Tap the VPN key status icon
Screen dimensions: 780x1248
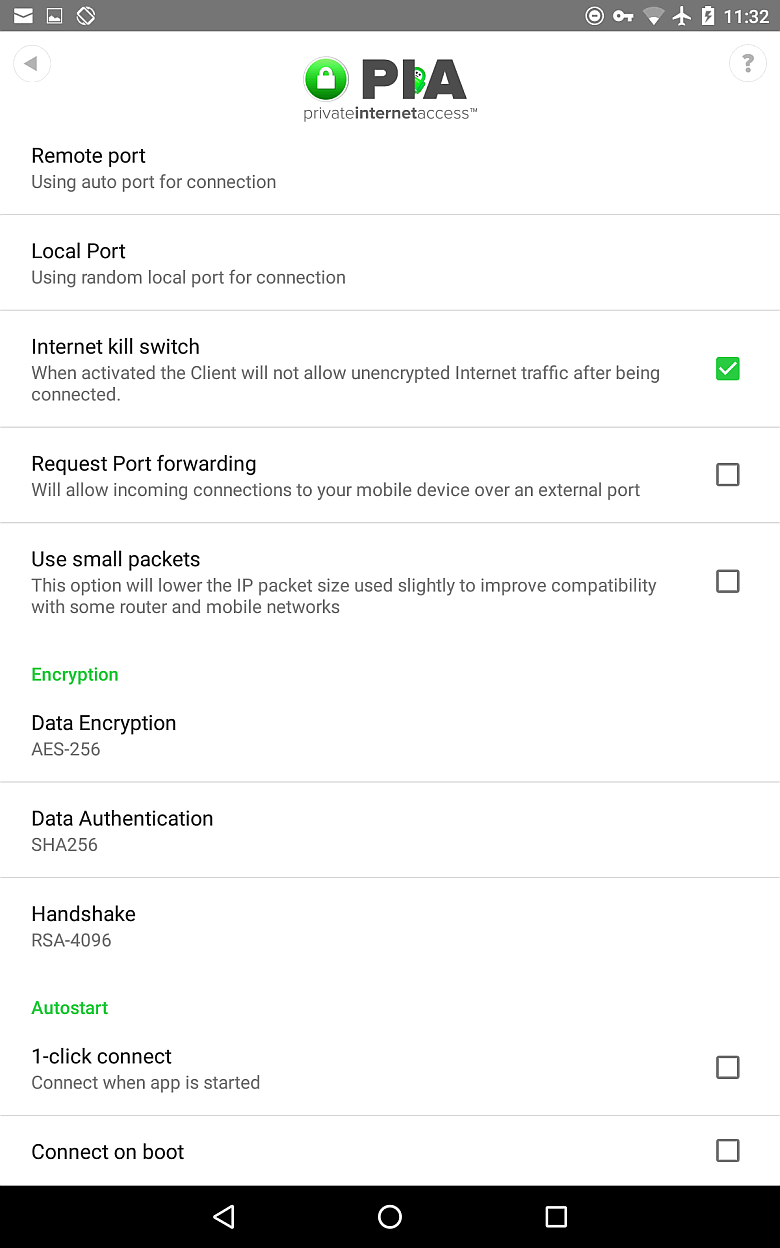click(620, 15)
